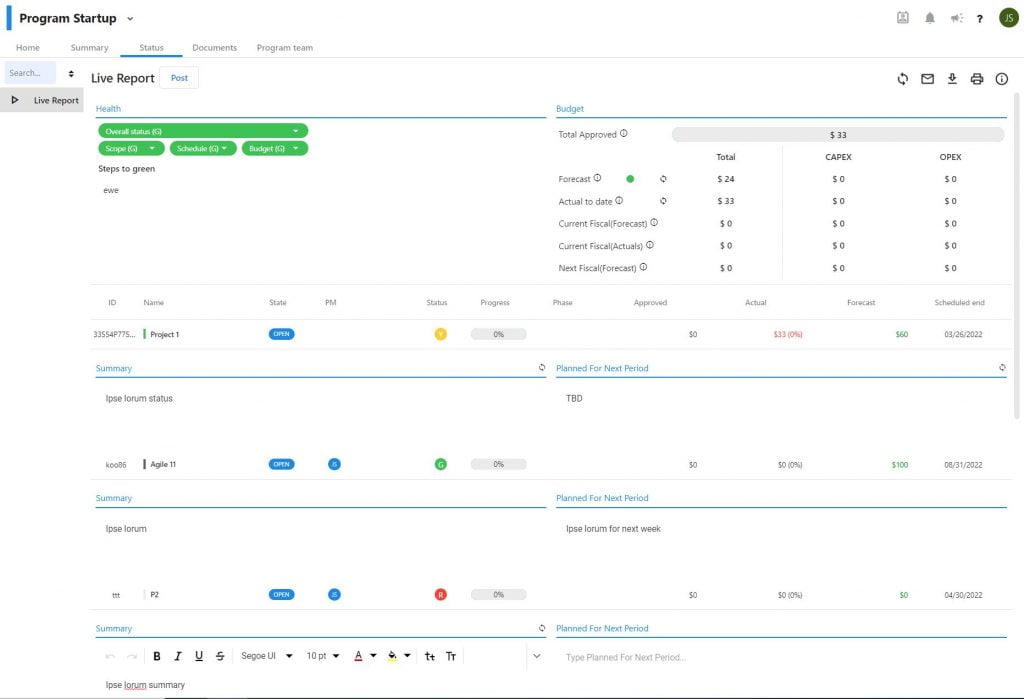Click Project 1 progress bar 0%

[x=498, y=334]
